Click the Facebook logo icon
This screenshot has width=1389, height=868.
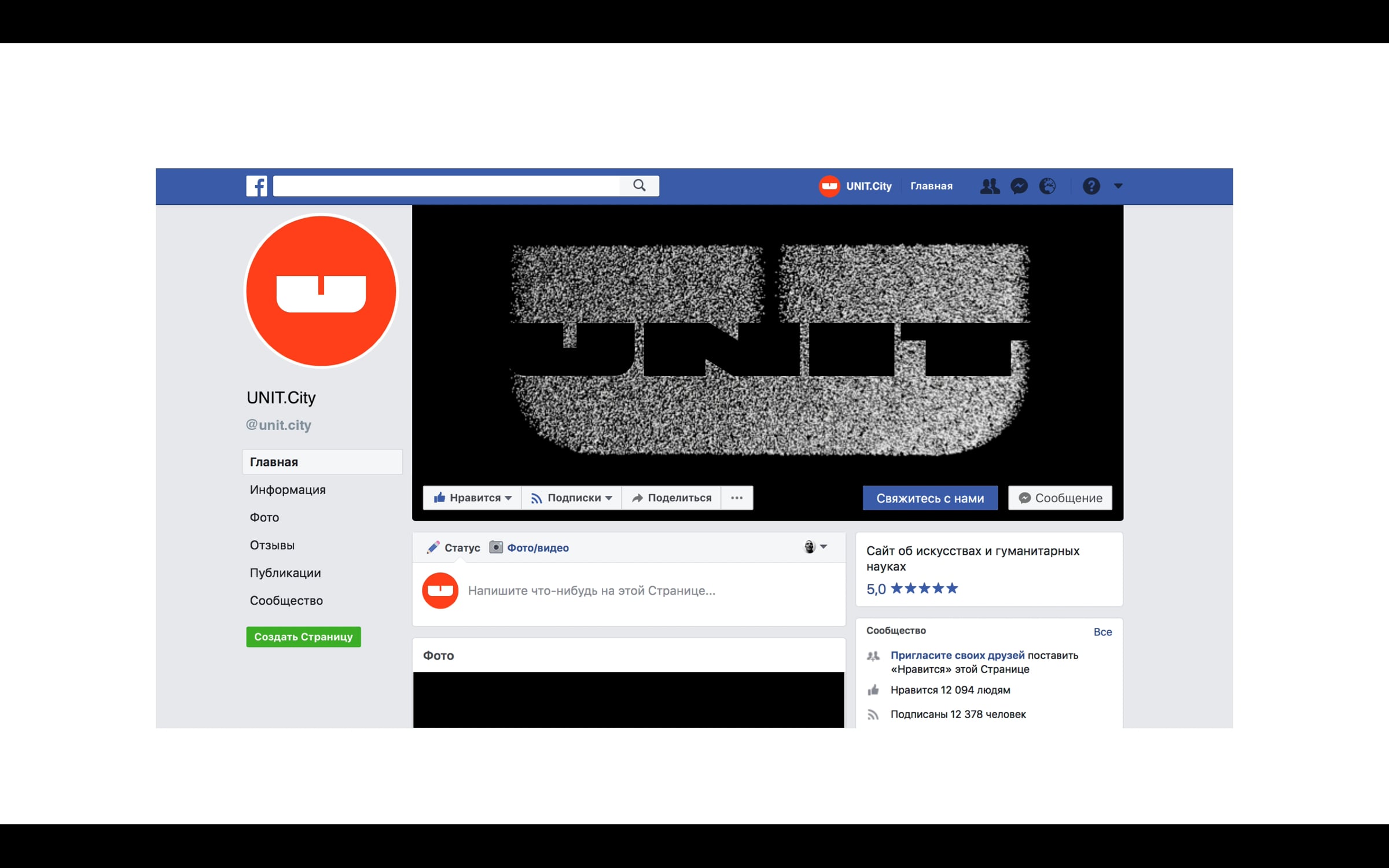pos(256,186)
